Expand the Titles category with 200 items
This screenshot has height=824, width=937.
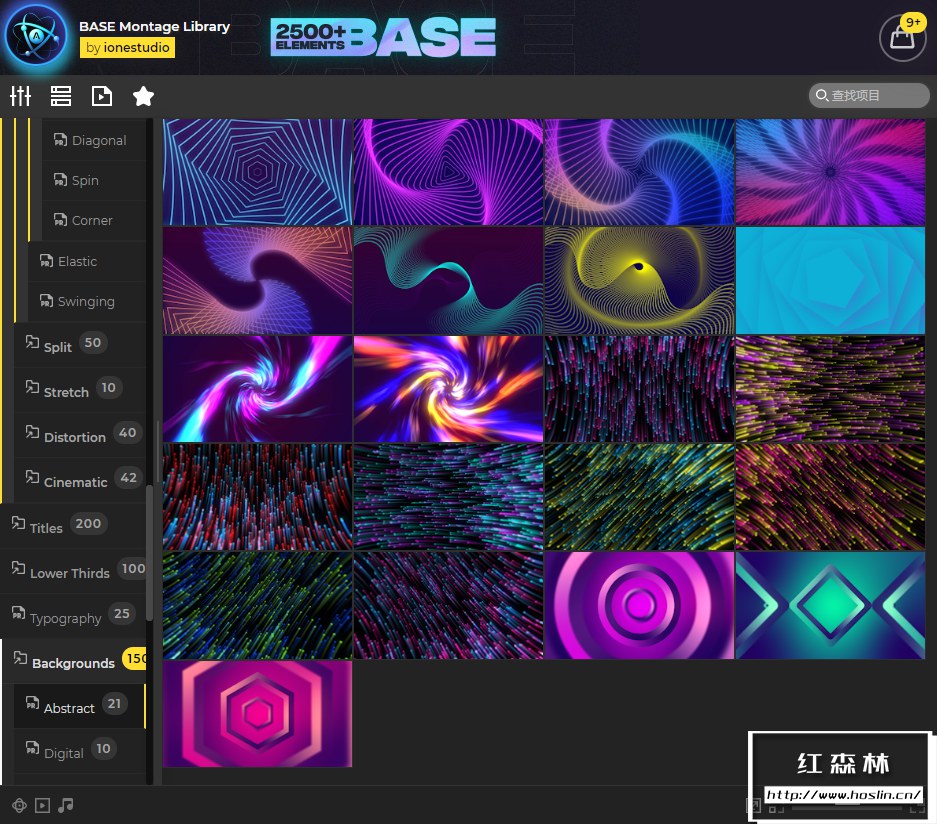pos(74,526)
